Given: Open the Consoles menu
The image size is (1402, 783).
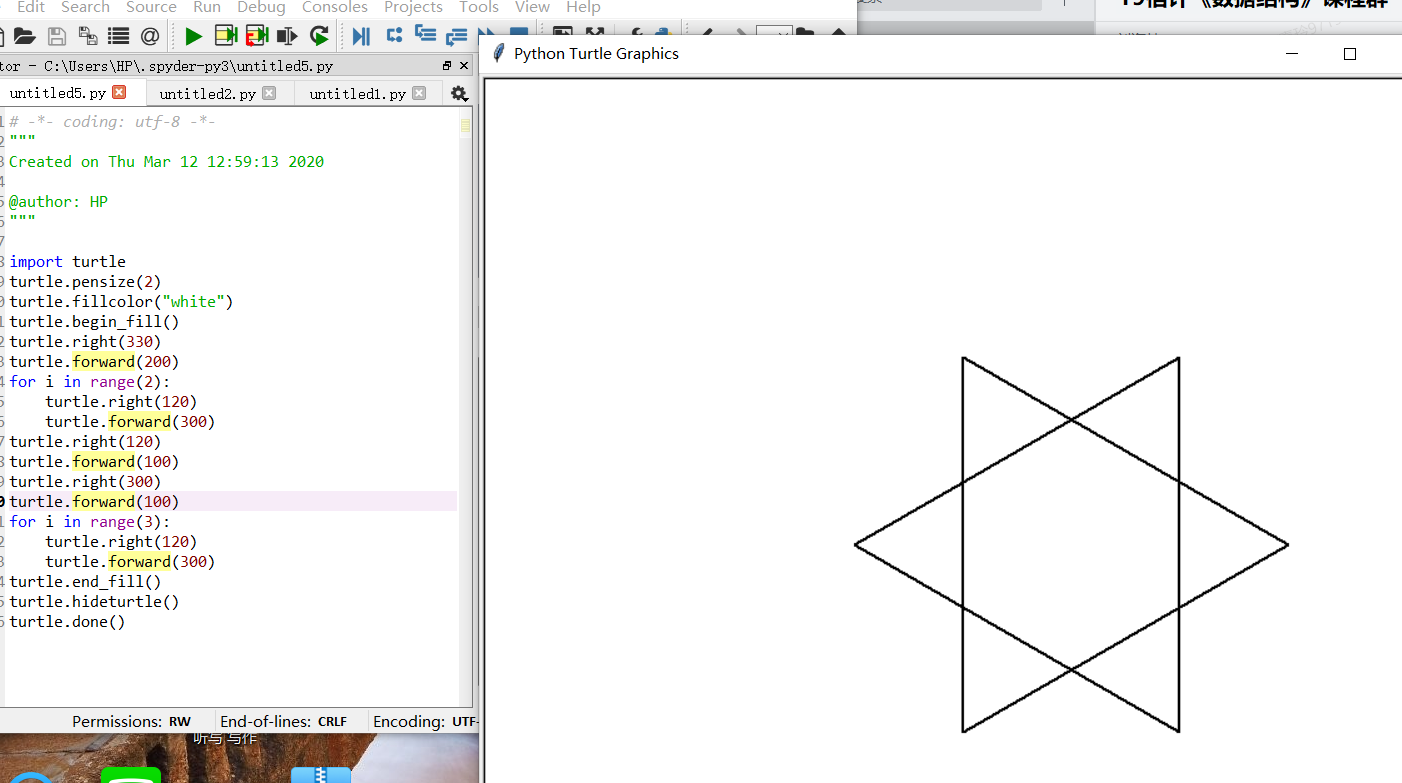Looking at the screenshot, I should [x=335, y=7].
